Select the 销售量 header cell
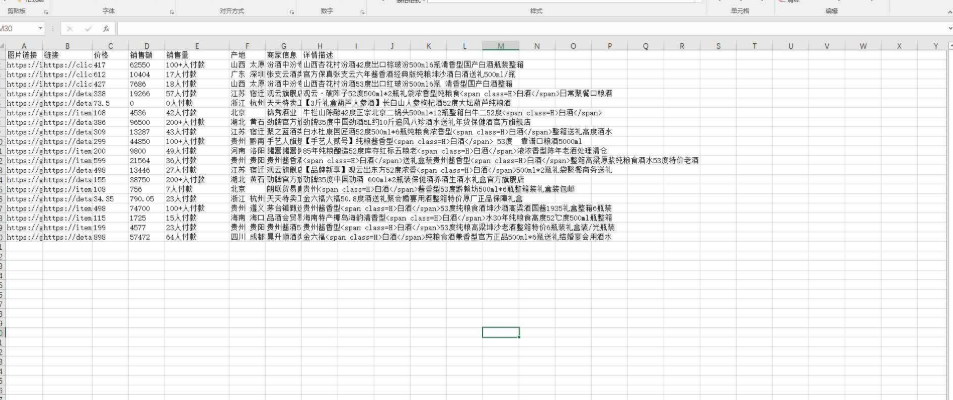The width and height of the screenshot is (953, 400). (197, 55)
